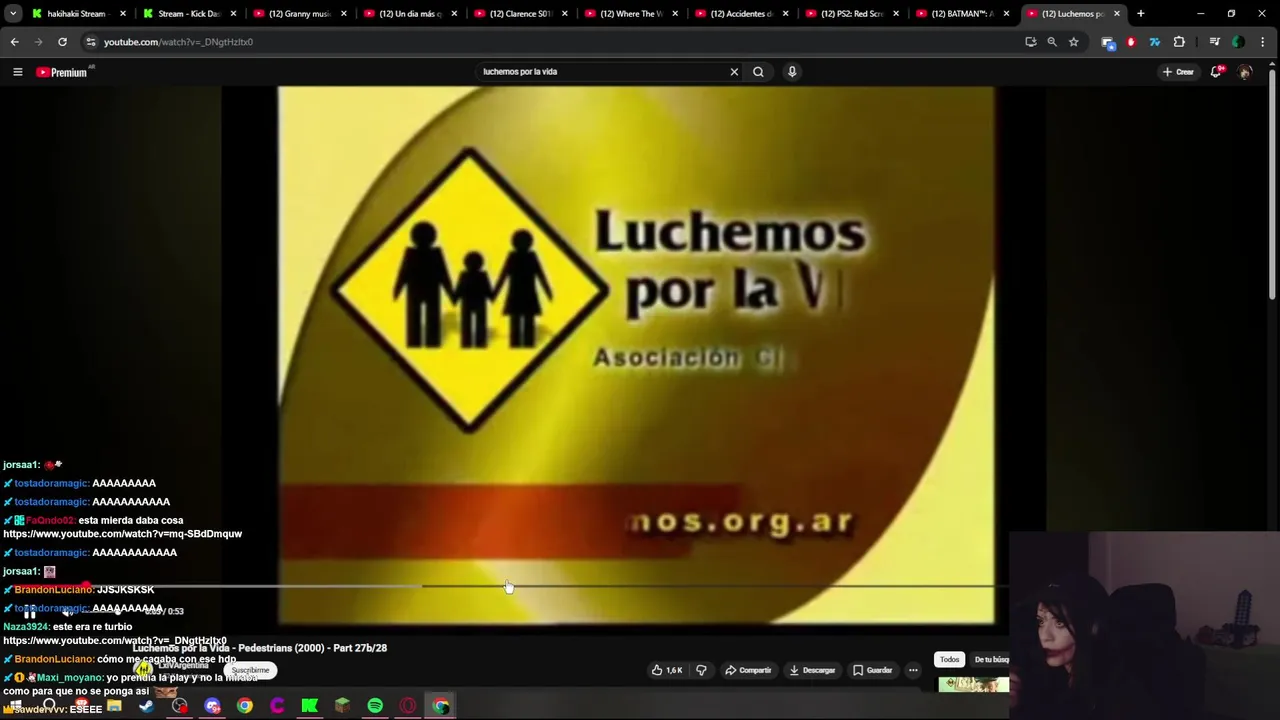
Task: Pause the video with player pause button
Action: (x=30, y=611)
